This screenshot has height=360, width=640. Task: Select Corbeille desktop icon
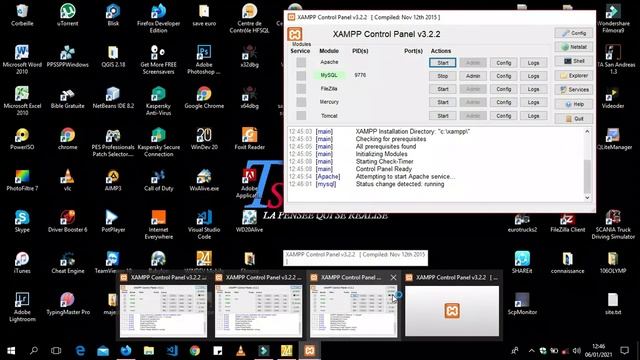22,16
